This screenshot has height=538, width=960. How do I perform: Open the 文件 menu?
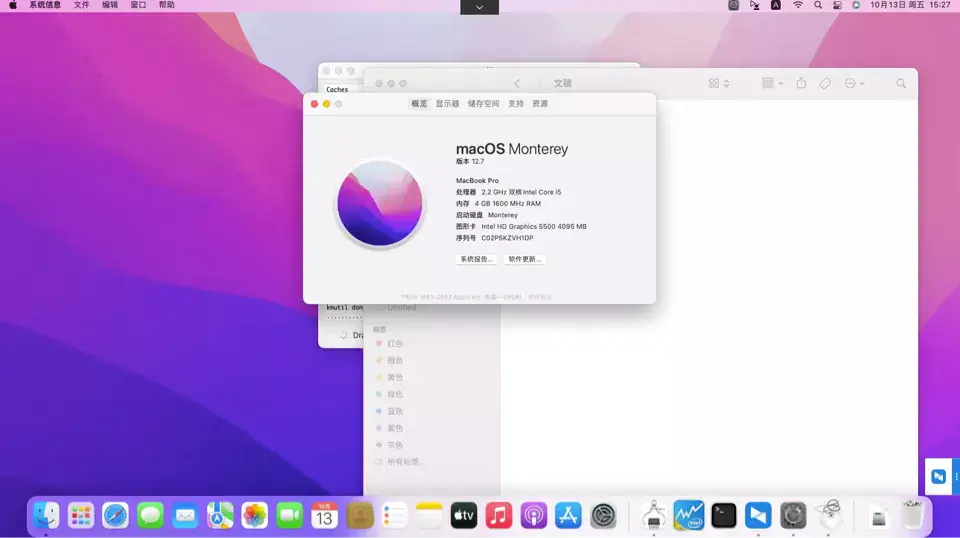[x=81, y=5]
